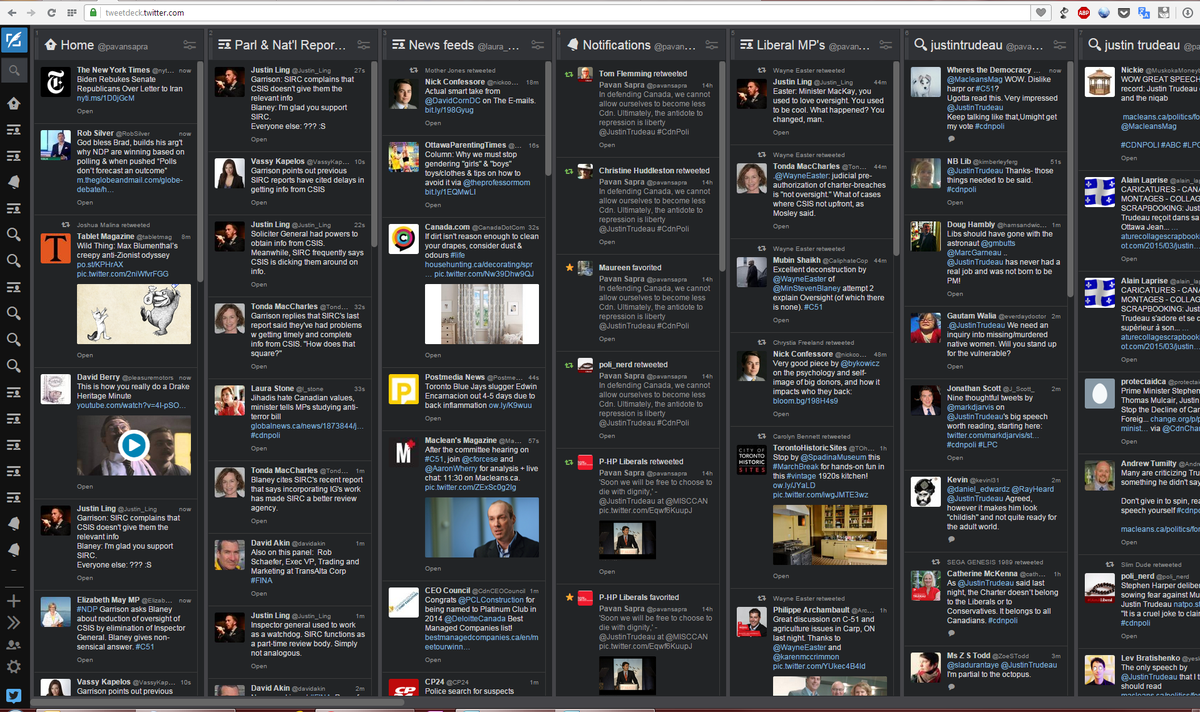Image resolution: width=1200 pixels, height=712 pixels.
Task: Click Justin Ling name in Home column tweet
Action: [x=97, y=507]
